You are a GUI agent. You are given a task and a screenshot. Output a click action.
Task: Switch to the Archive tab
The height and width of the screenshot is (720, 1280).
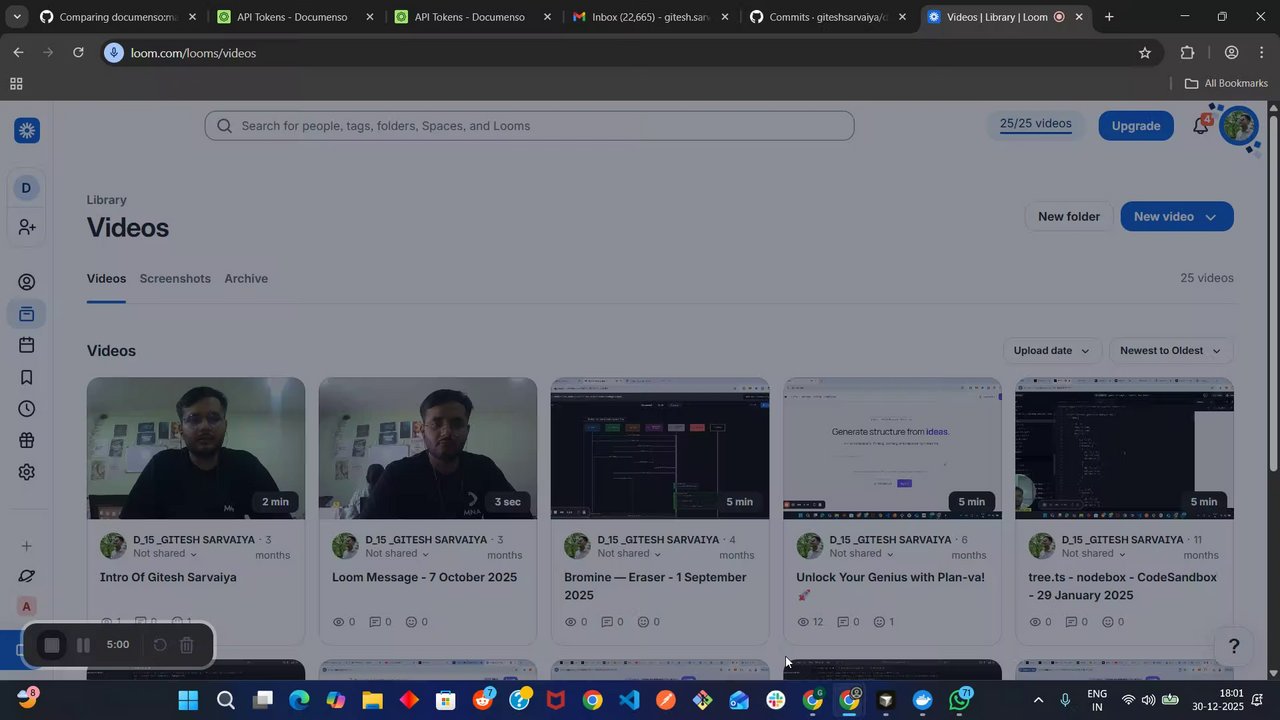tap(246, 279)
